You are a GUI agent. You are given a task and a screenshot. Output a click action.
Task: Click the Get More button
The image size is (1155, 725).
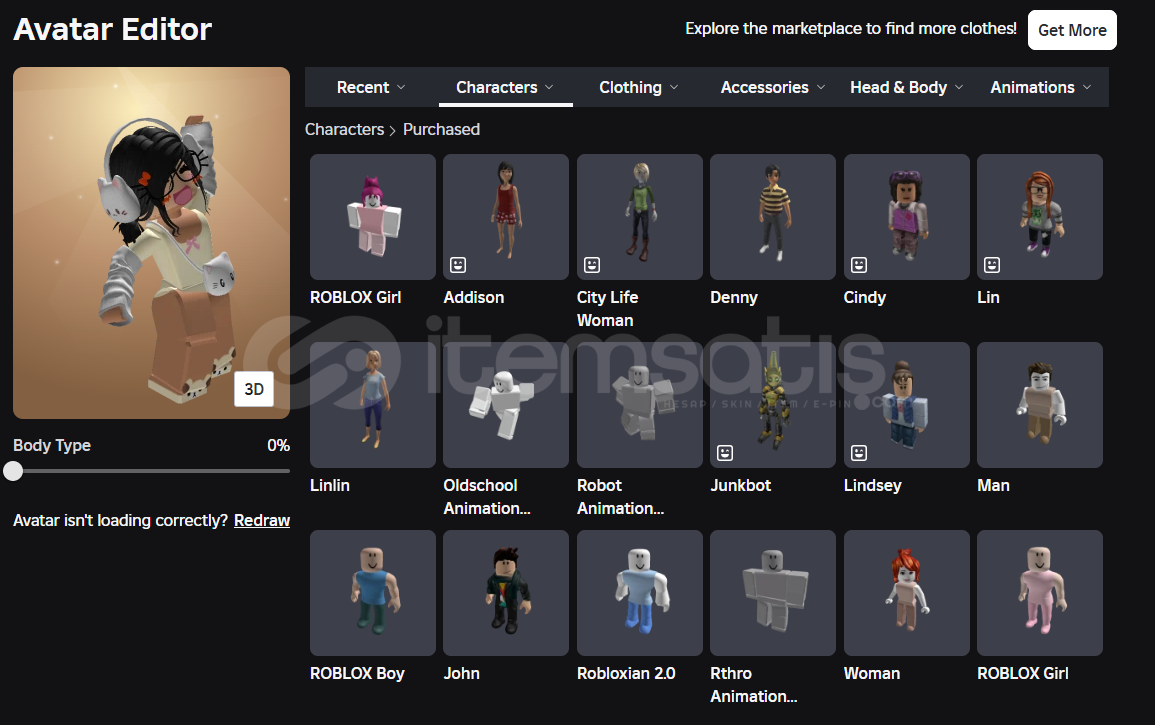1071,30
